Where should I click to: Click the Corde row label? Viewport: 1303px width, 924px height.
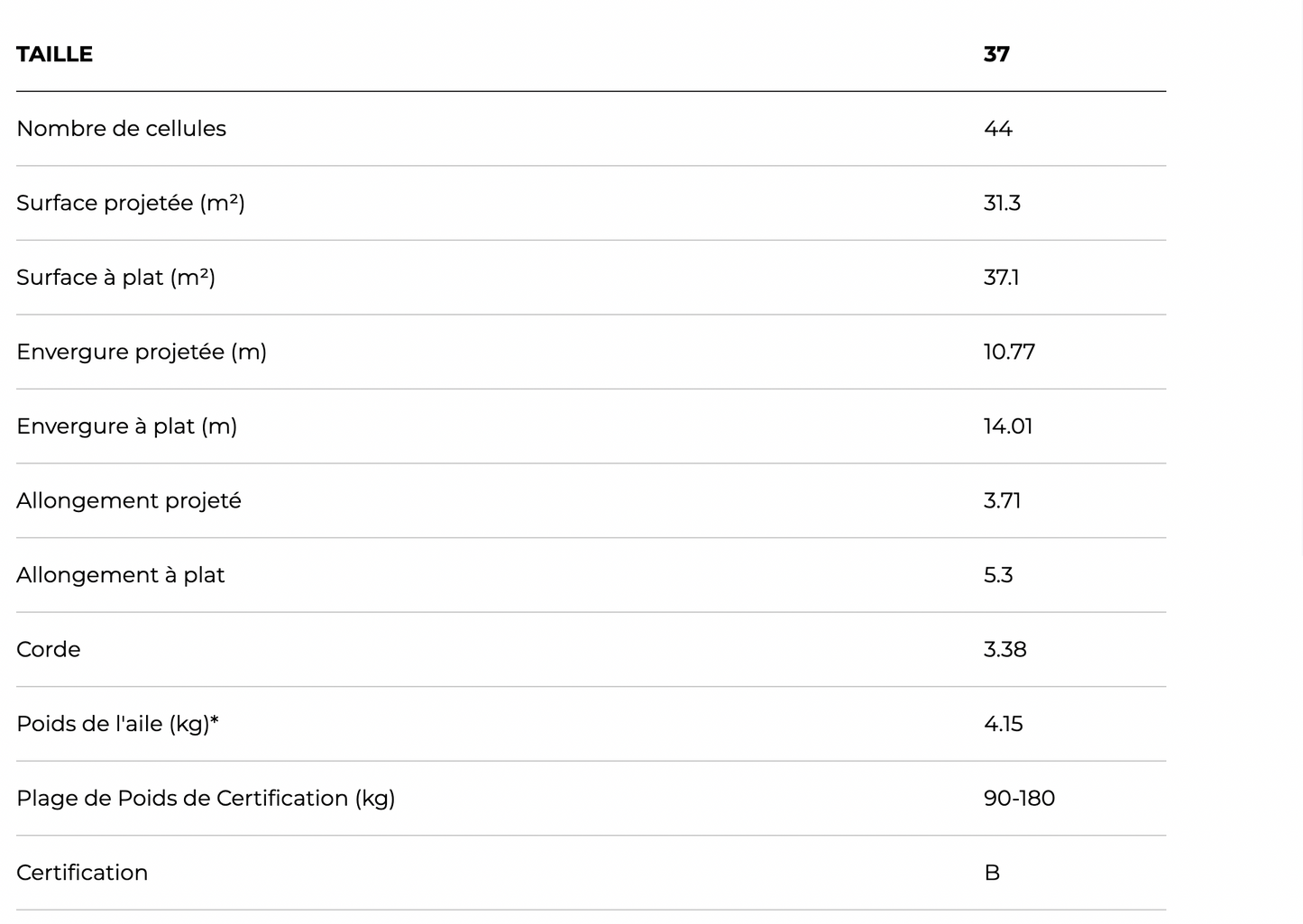pos(49,650)
